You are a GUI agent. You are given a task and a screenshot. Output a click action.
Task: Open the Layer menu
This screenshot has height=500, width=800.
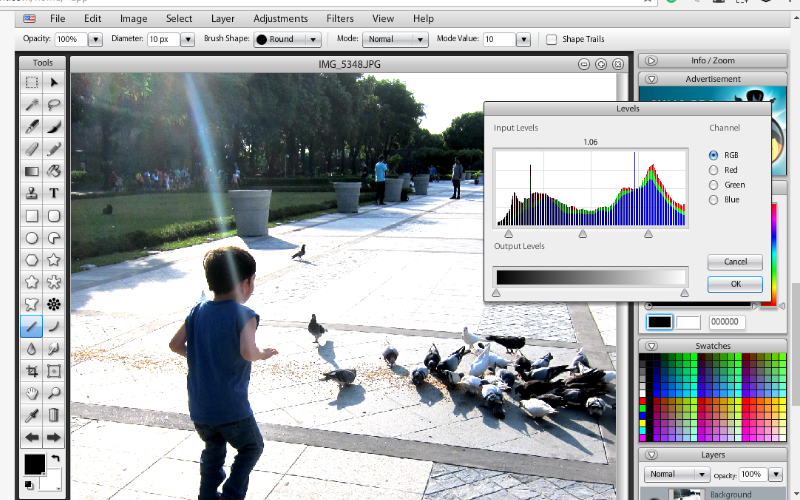pos(223,18)
